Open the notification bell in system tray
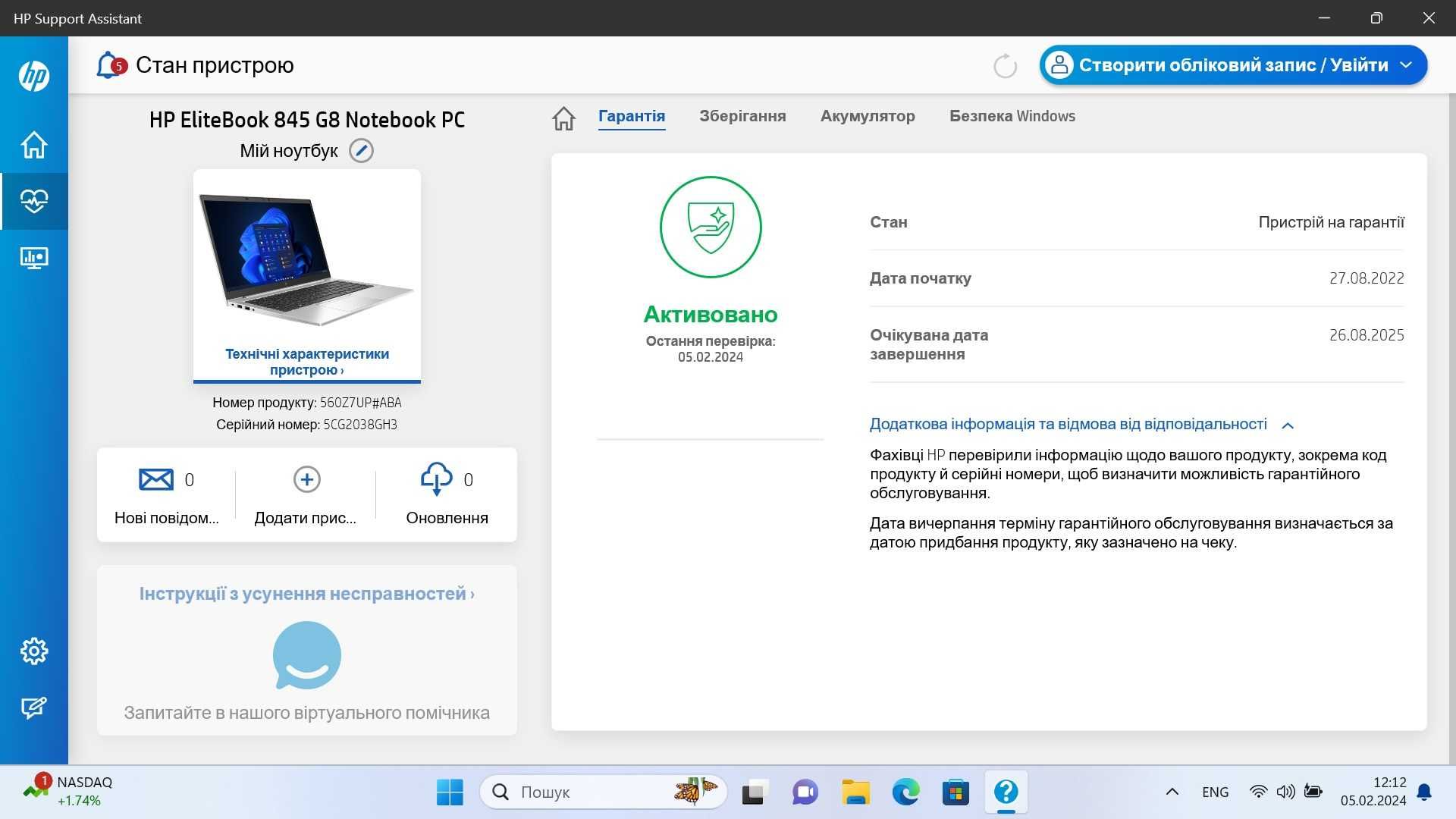The width and height of the screenshot is (1456, 819). pos(1425,792)
